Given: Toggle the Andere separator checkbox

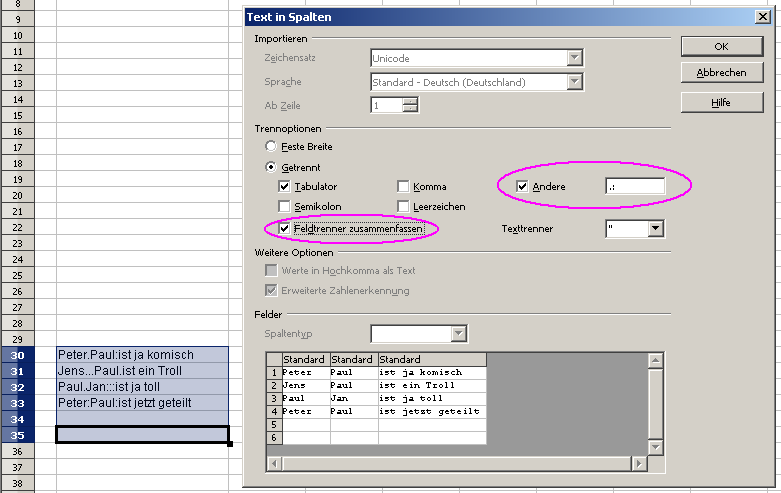Looking at the screenshot, I should [x=523, y=186].
